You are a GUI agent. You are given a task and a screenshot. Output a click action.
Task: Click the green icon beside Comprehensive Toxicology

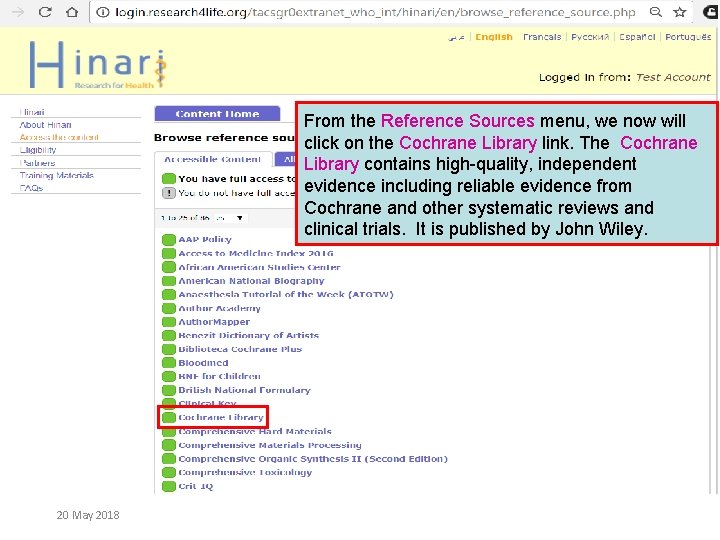tap(169, 472)
